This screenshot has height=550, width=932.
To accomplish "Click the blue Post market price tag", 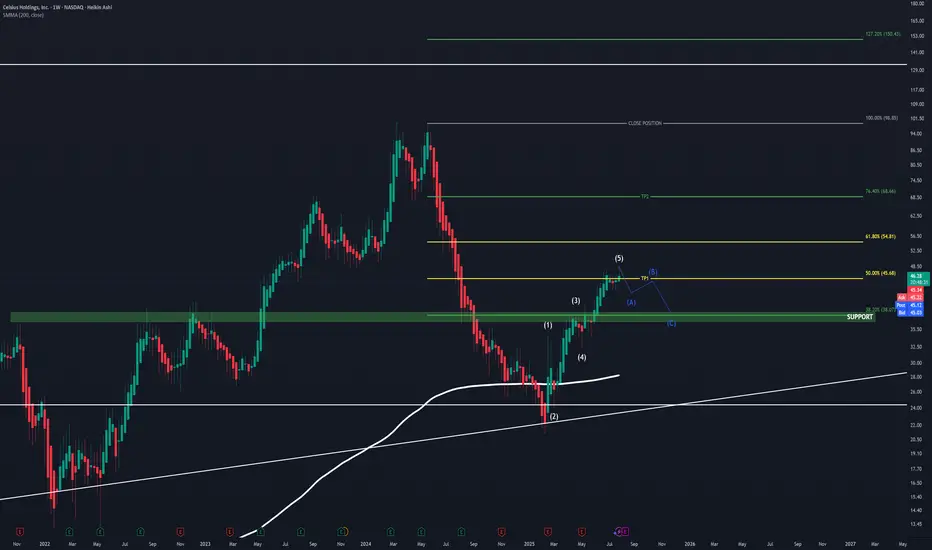I will pos(909,305).
